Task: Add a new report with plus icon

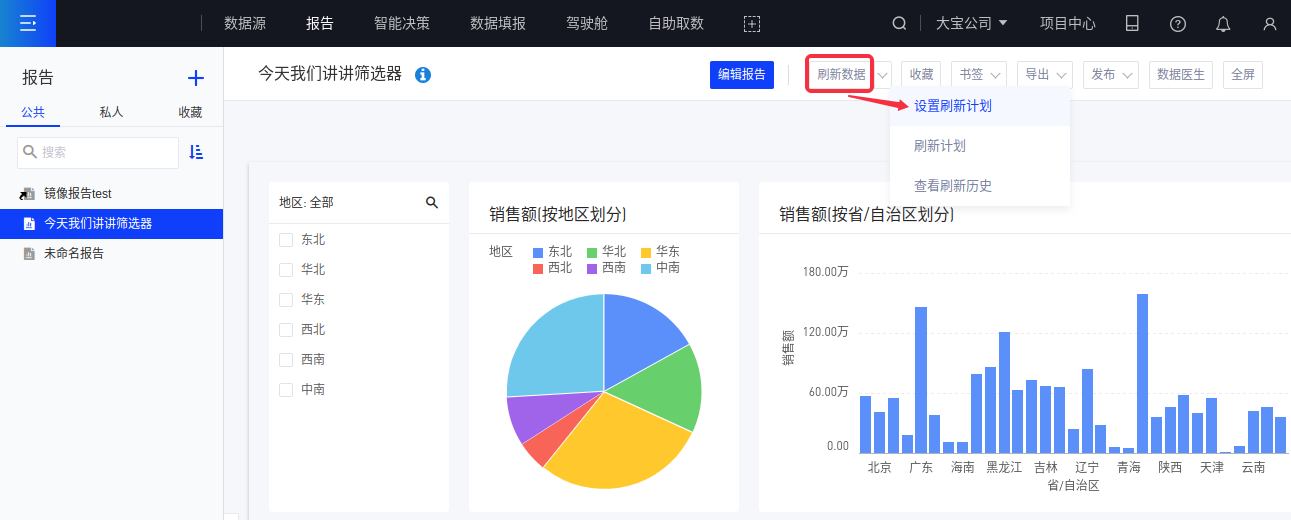Action: 196,78
